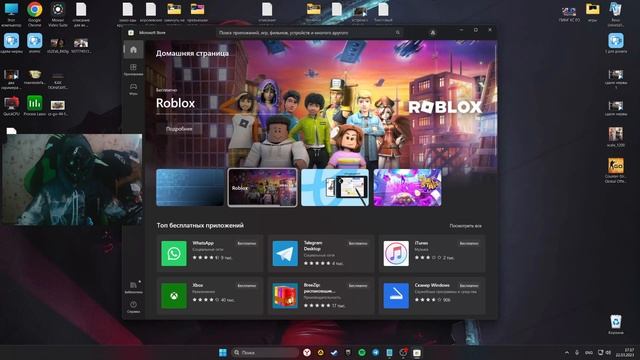The image size is (640, 360).
Task: Click Бесплатно on the Telegram Desktop card
Action: pyautogui.click(x=358, y=244)
